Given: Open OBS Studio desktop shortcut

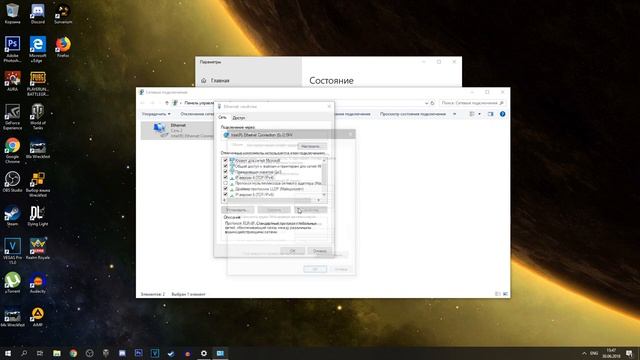Looking at the screenshot, I should click(12, 182).
